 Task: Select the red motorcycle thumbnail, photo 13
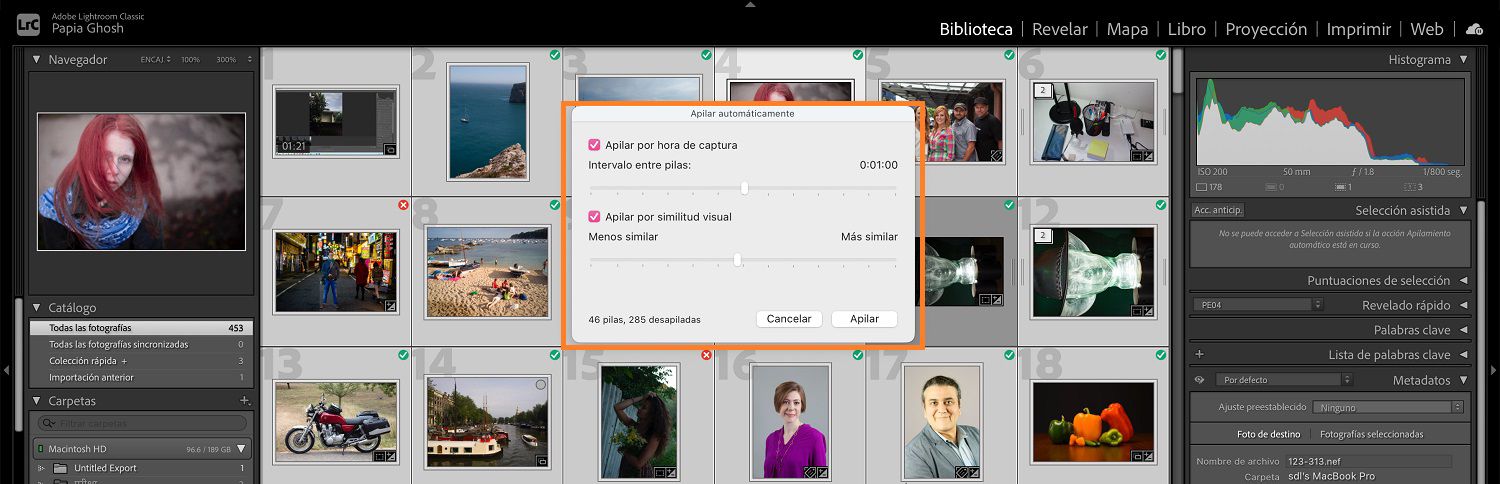335,420
